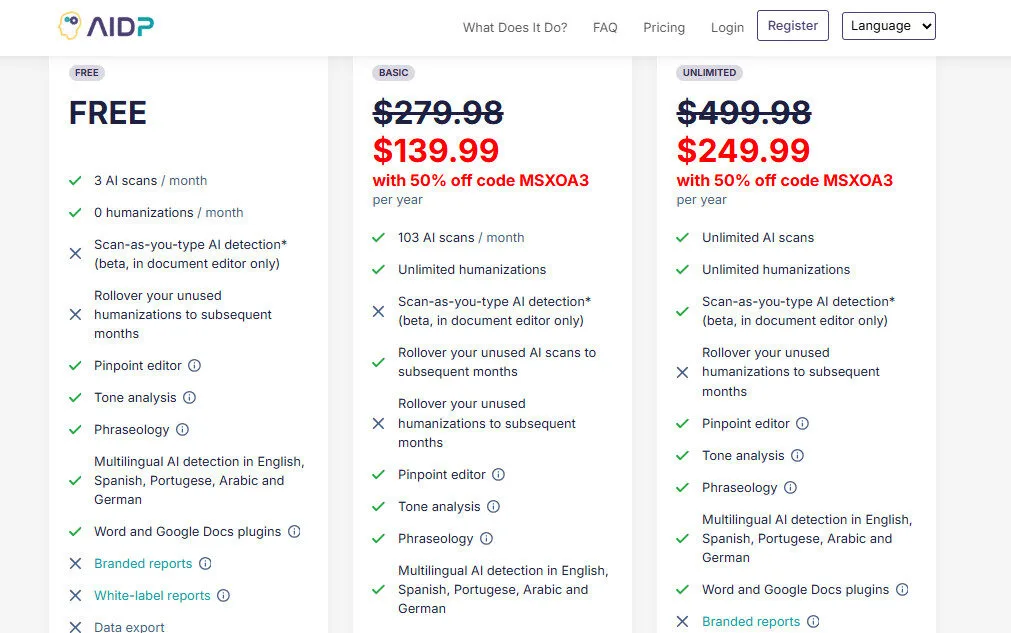
Task: Click the AIDP logo icon
Action: tap(70, 26)
